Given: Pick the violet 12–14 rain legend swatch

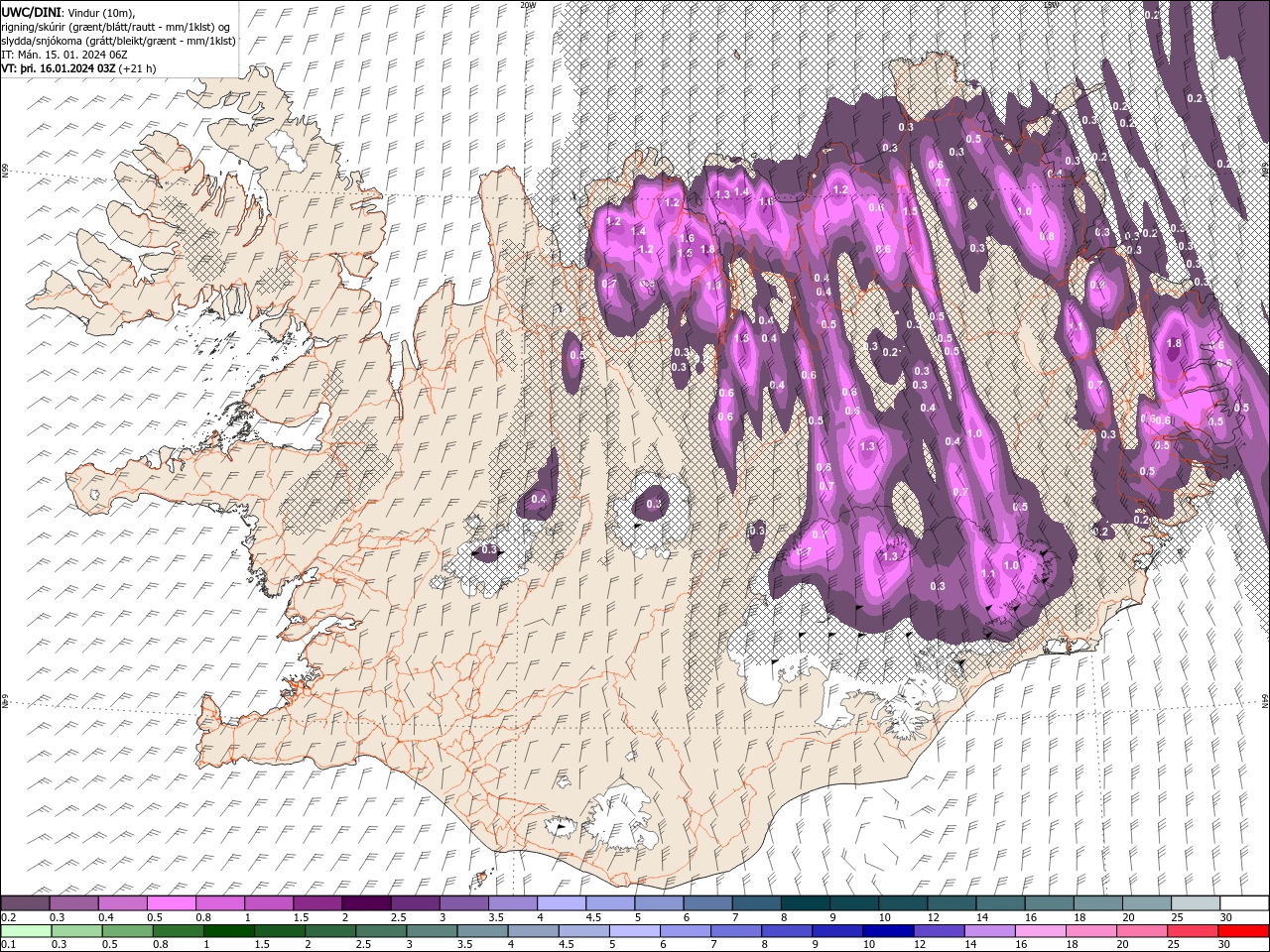Looking at the screenshot, I should point(938,931).
